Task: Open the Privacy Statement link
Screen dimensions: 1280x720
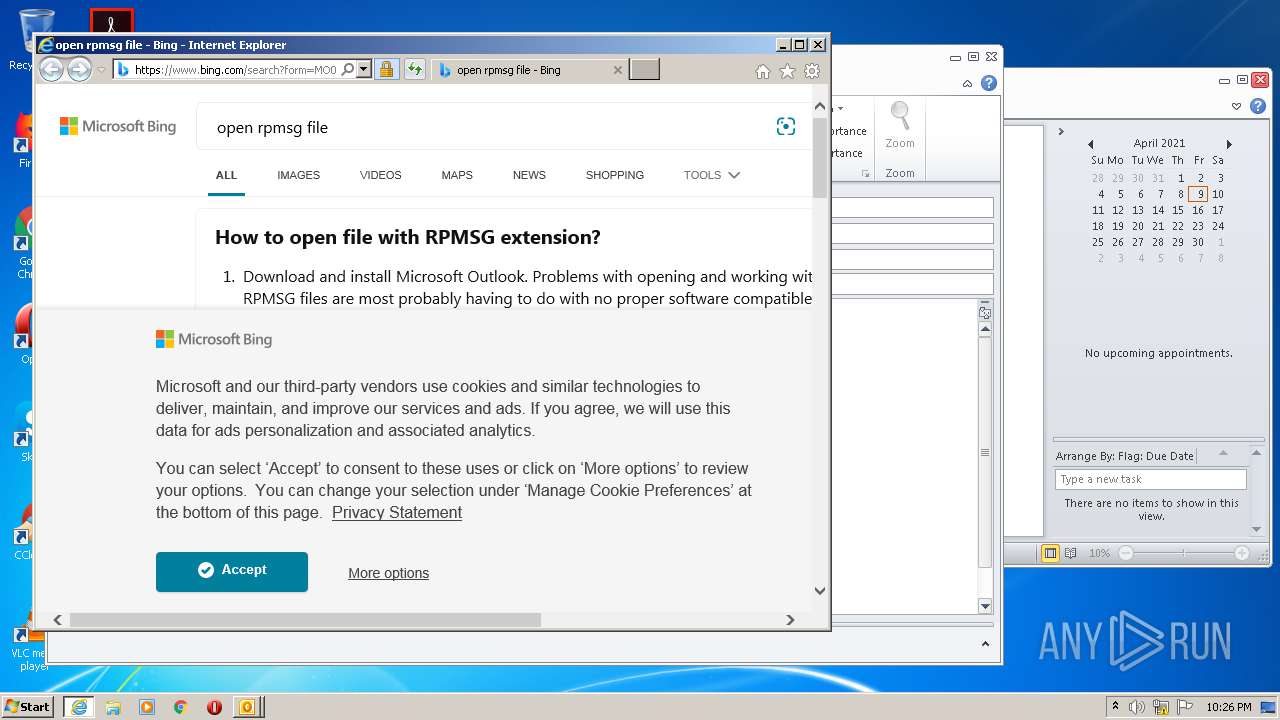Action: click(x=397, y=512)
